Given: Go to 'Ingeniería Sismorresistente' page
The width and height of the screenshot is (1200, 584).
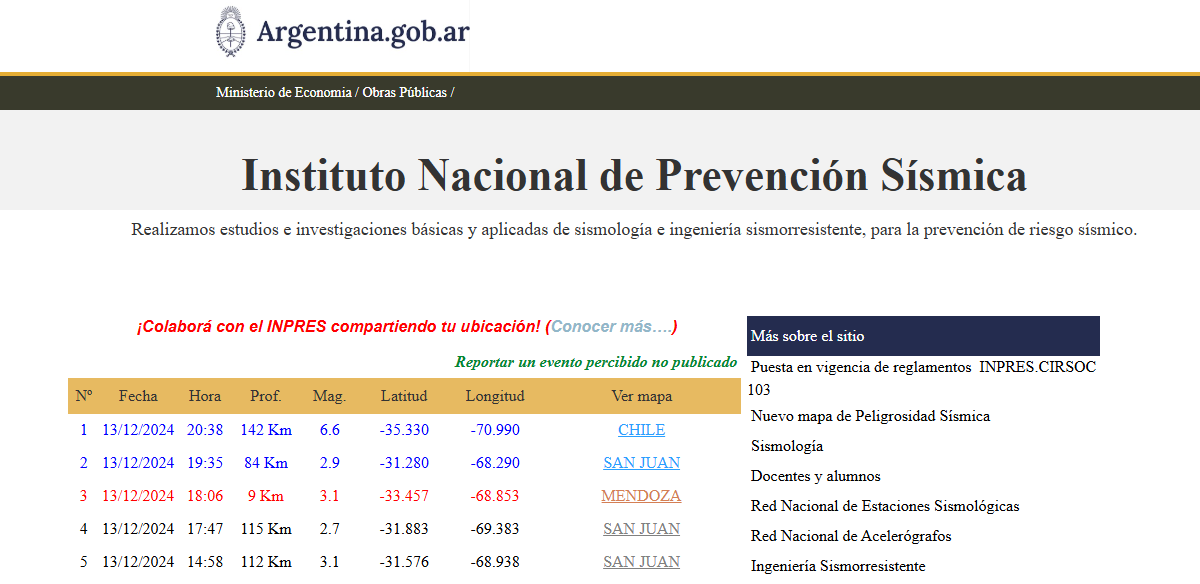Looking at the screenshot, I should (838, 566).
